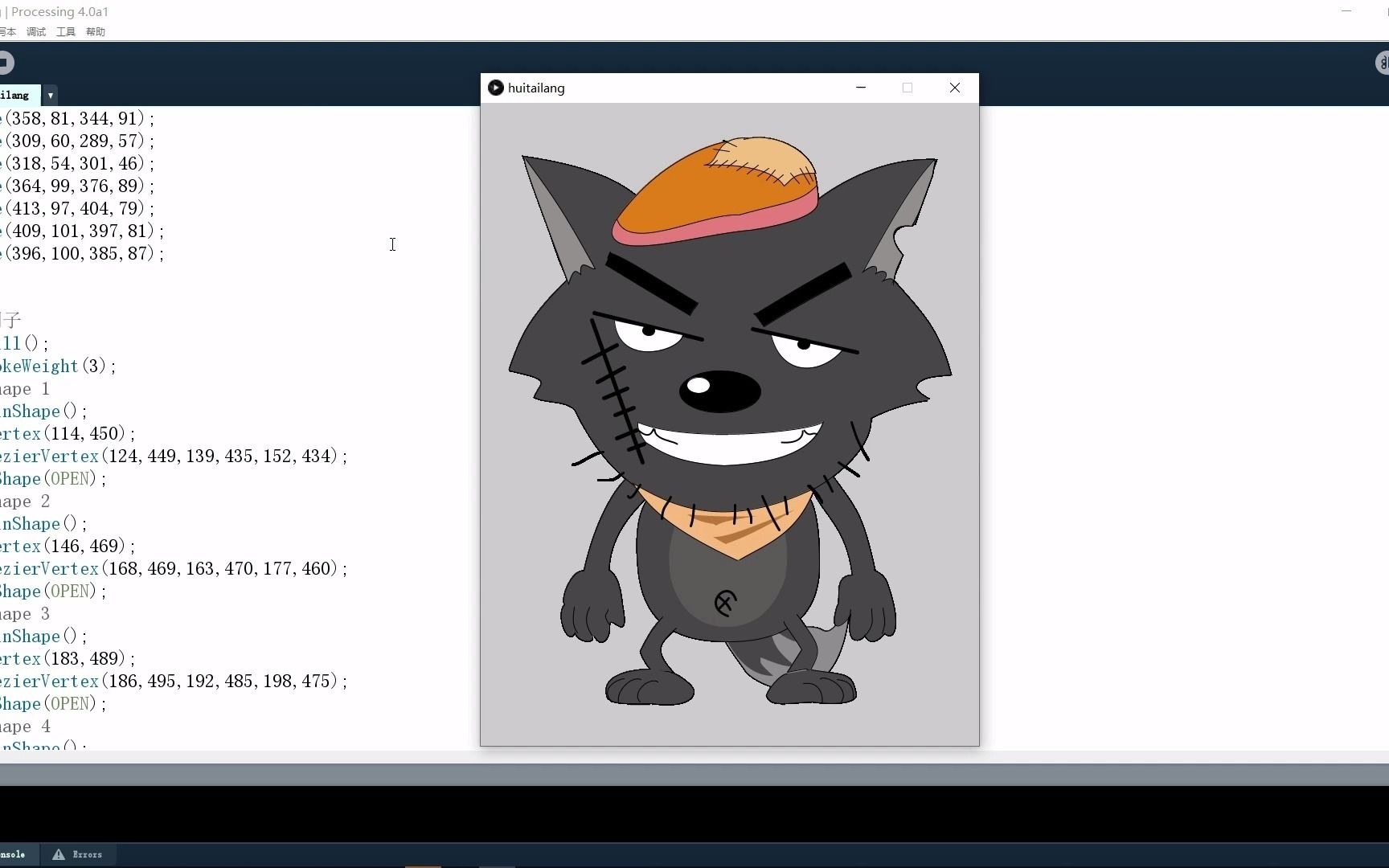Open the sketch tab dropdown arrow

pyautogui.click(x=50, y=95)
